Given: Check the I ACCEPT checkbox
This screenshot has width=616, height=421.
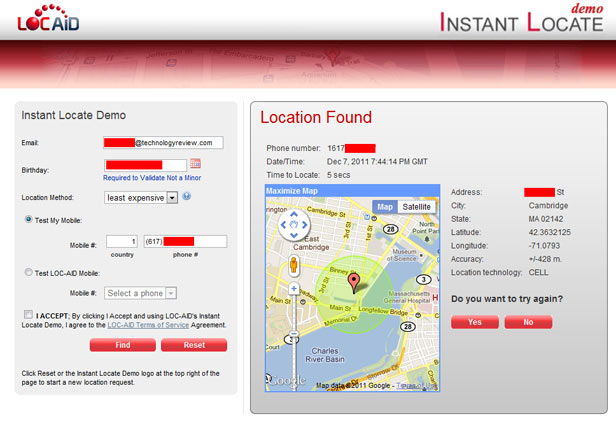Looking at the screenshot, I should pos(27,314).
